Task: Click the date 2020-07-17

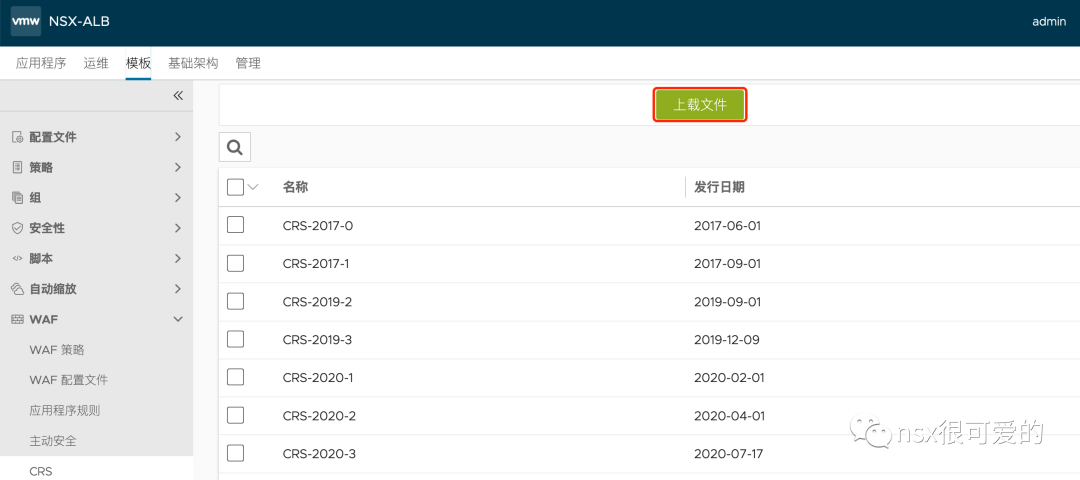Action: coord(729,454)
